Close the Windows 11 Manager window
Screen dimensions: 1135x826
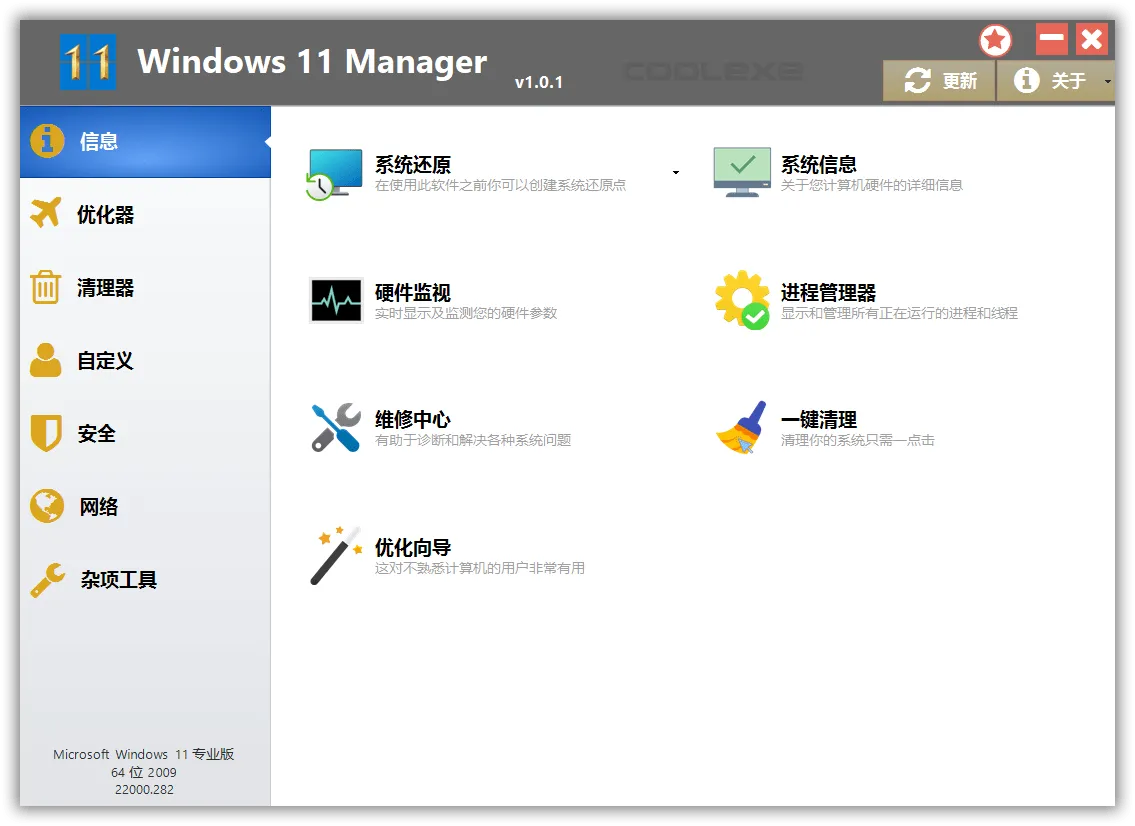[x=1092, y=39]
